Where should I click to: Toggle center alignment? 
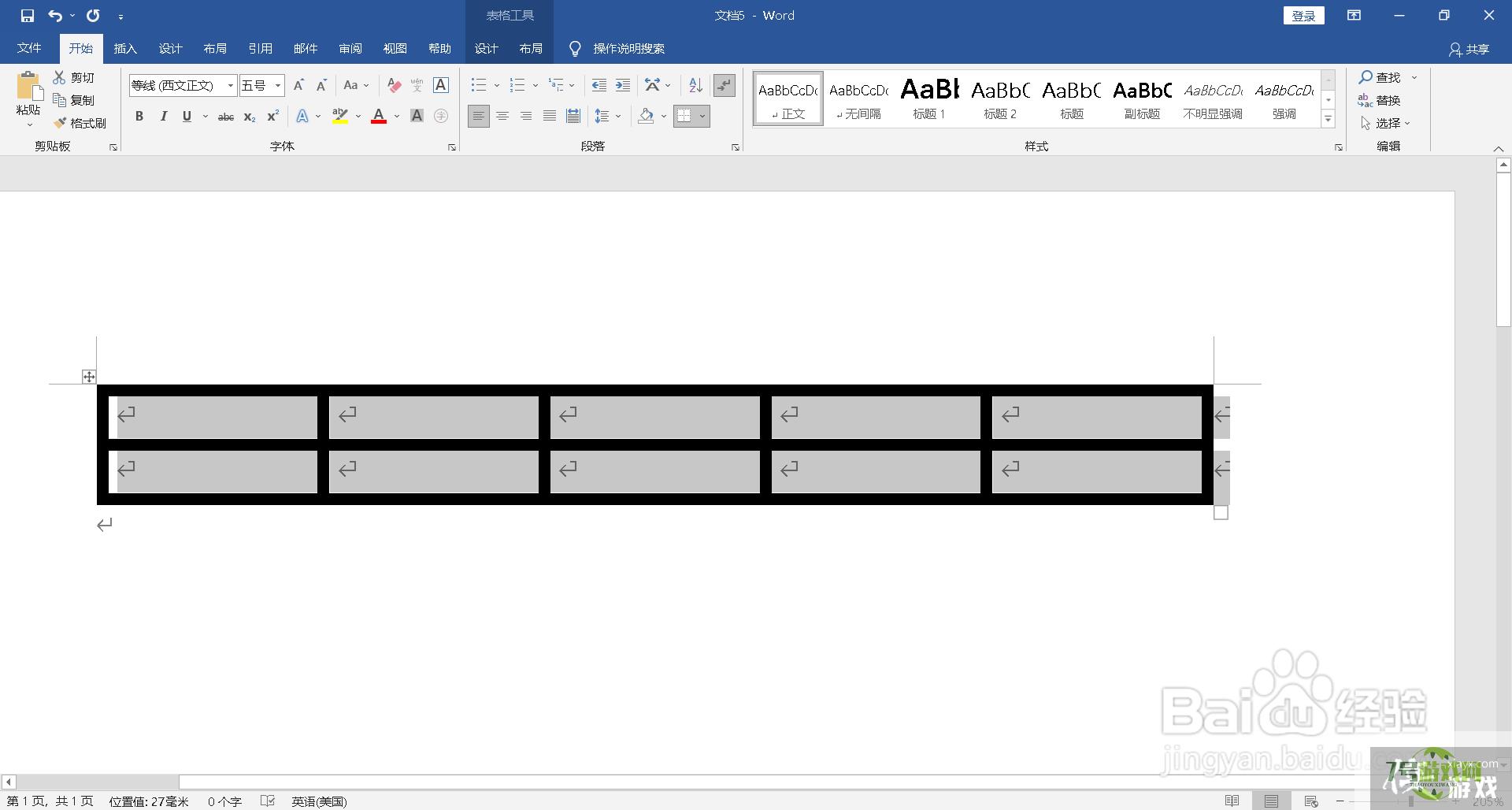(502, 116)
